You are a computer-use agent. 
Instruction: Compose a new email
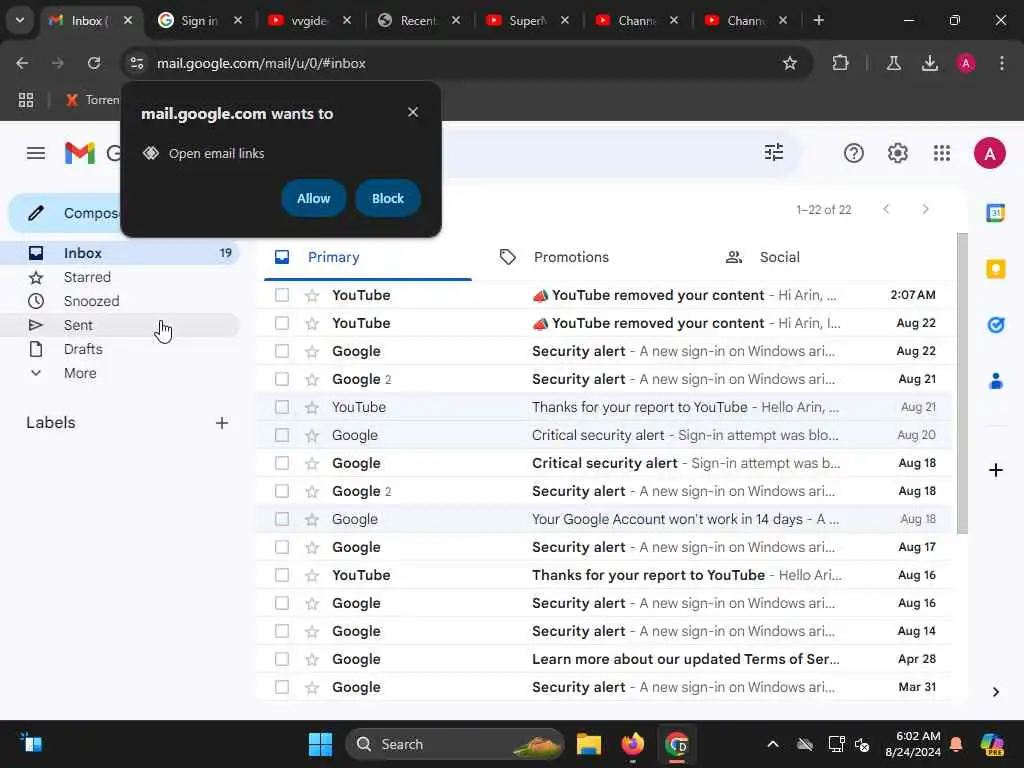pos(65,213)
